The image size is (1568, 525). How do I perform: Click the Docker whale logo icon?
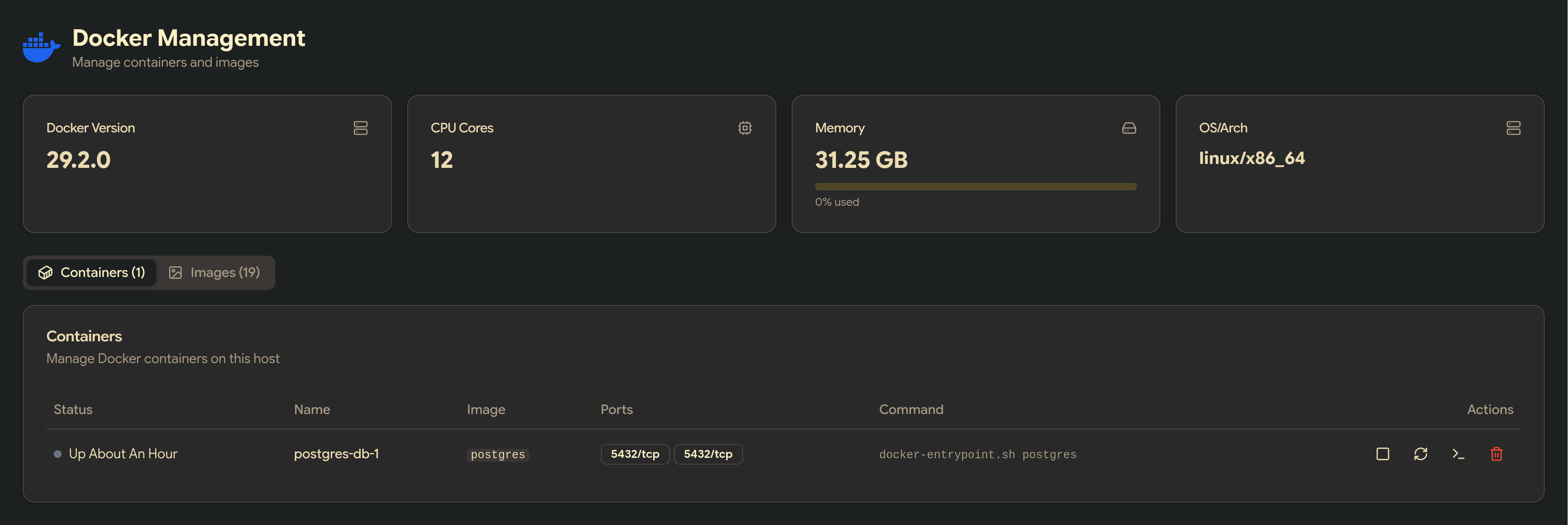click(x=41, y=47)
